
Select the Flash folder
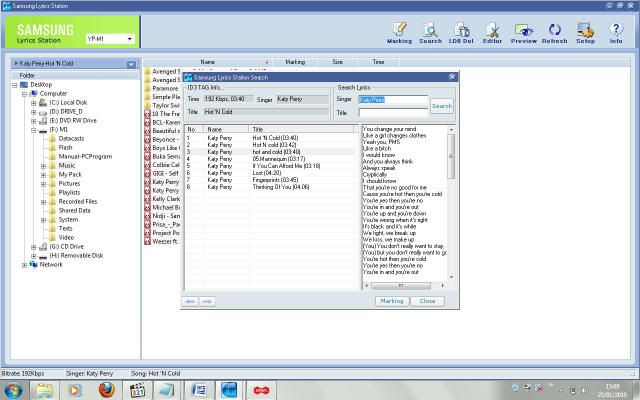(65, 148)
